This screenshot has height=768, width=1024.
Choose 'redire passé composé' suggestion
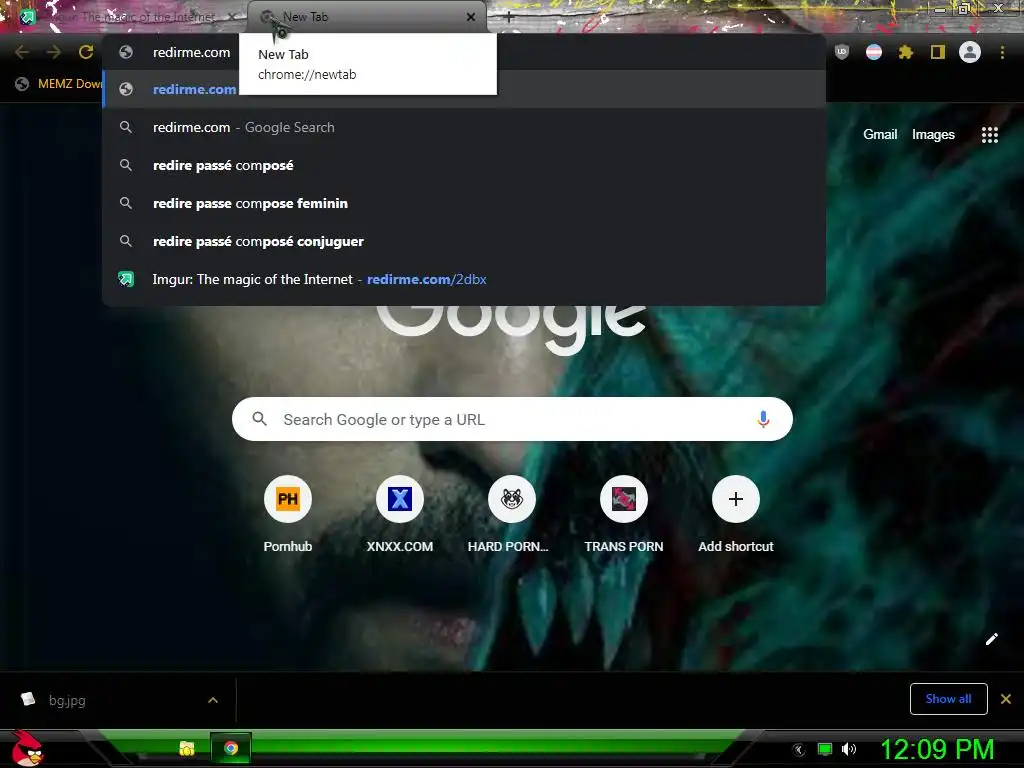464,165
